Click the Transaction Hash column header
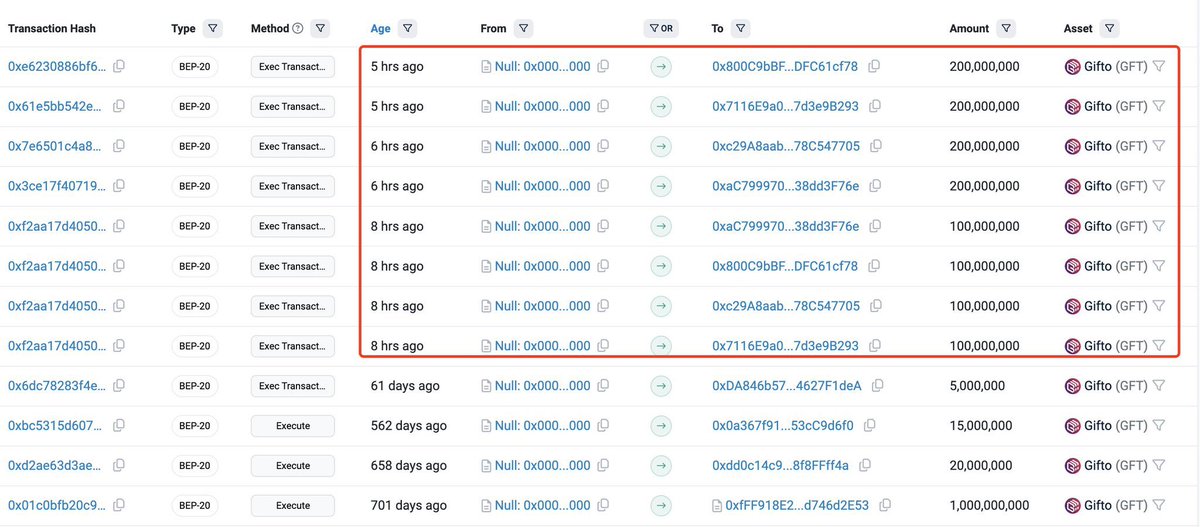This screenshot has height=527, width=1200. point(52,29)
